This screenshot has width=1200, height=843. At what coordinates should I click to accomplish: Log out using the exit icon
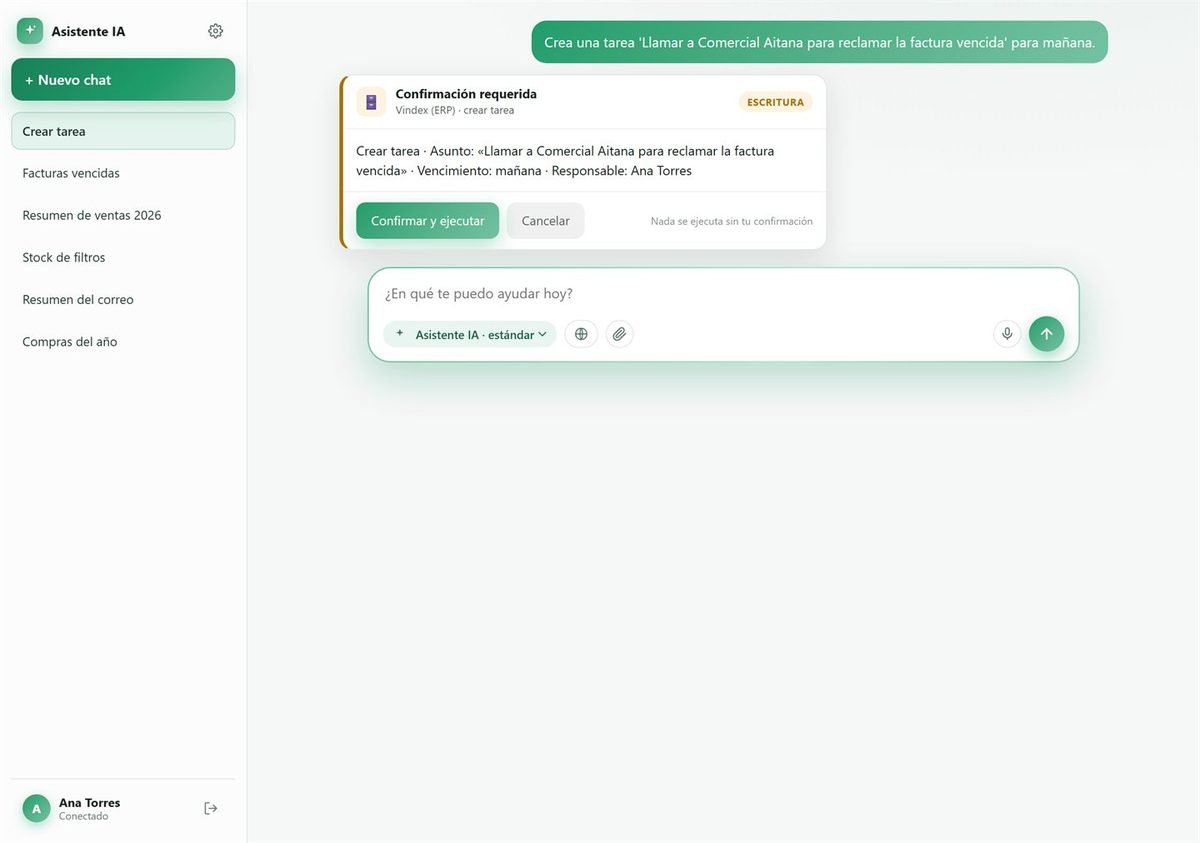(210, 808)
